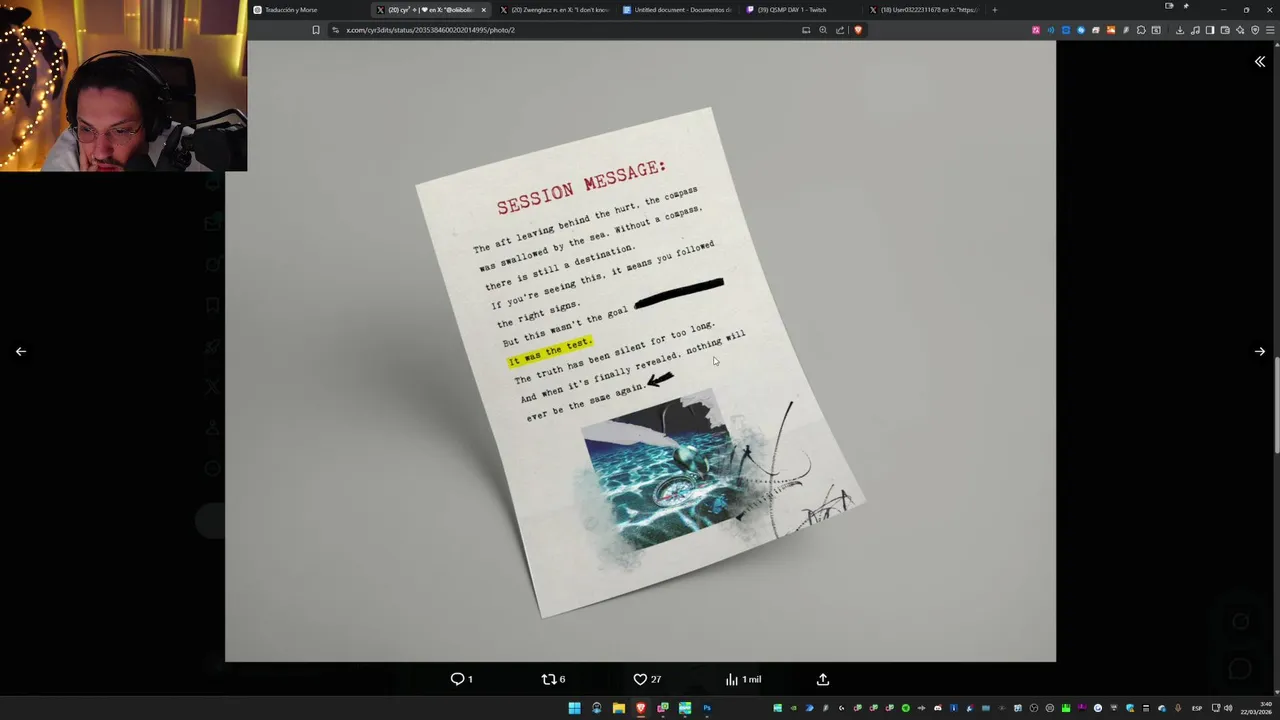Open the clock and date 22/03/2026
The height and width of the screenshot is (720, 1280).
click(1255, 708)
